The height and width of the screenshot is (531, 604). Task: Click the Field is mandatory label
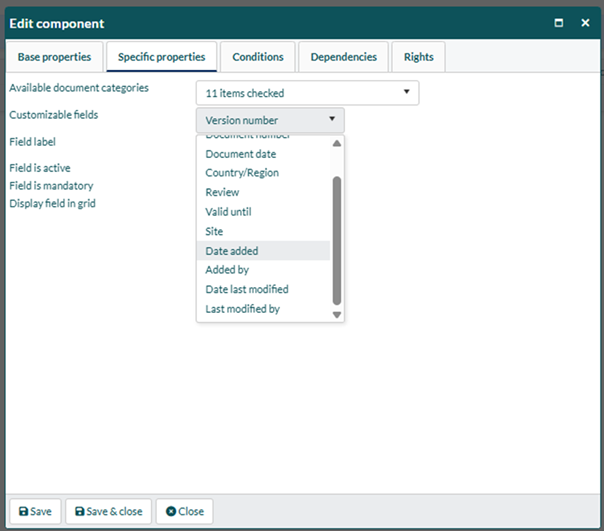click(51, 186)
